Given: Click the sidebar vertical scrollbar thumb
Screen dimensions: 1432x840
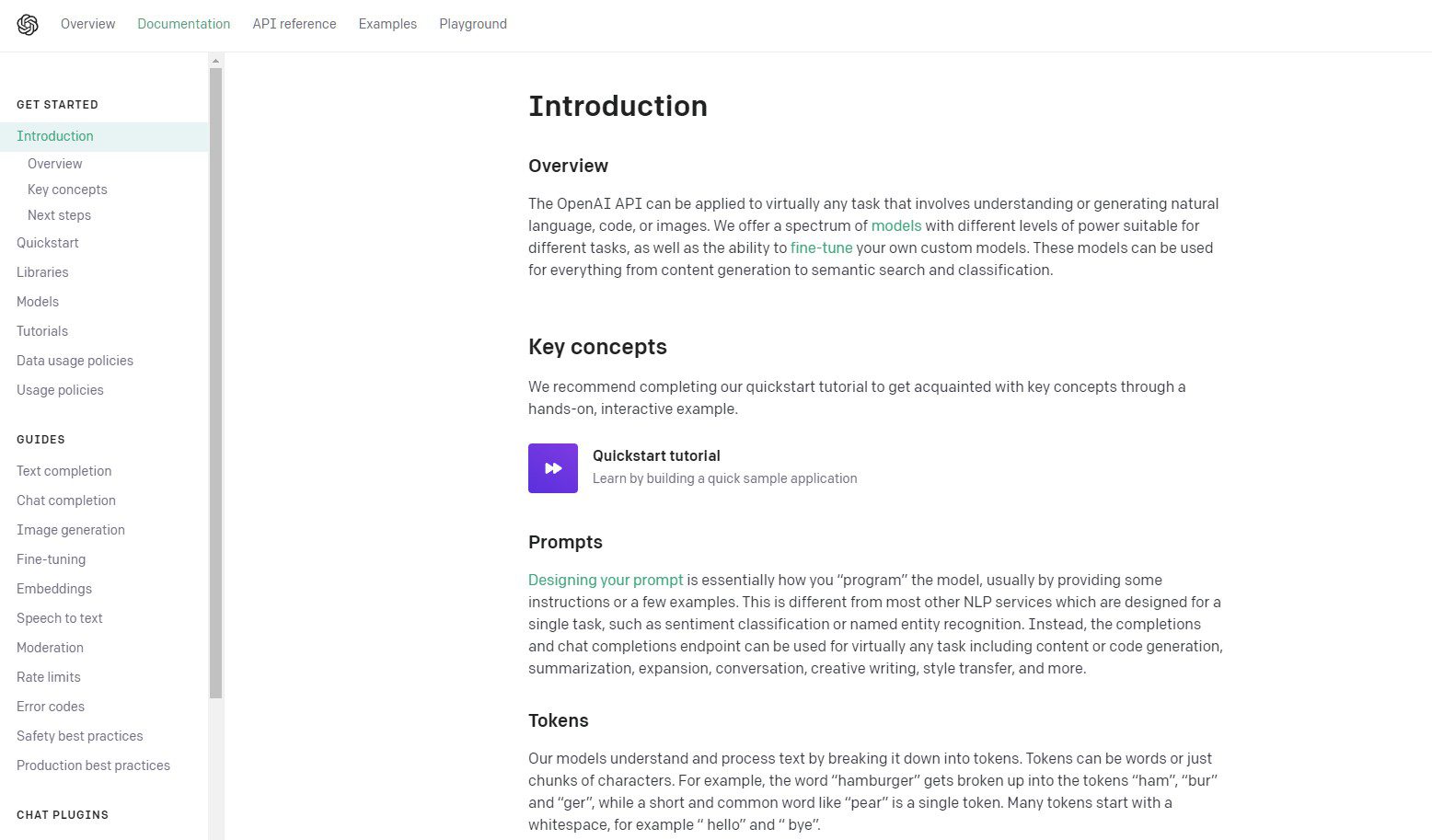Looking at the screenshot, I should (x=216, y=382).
